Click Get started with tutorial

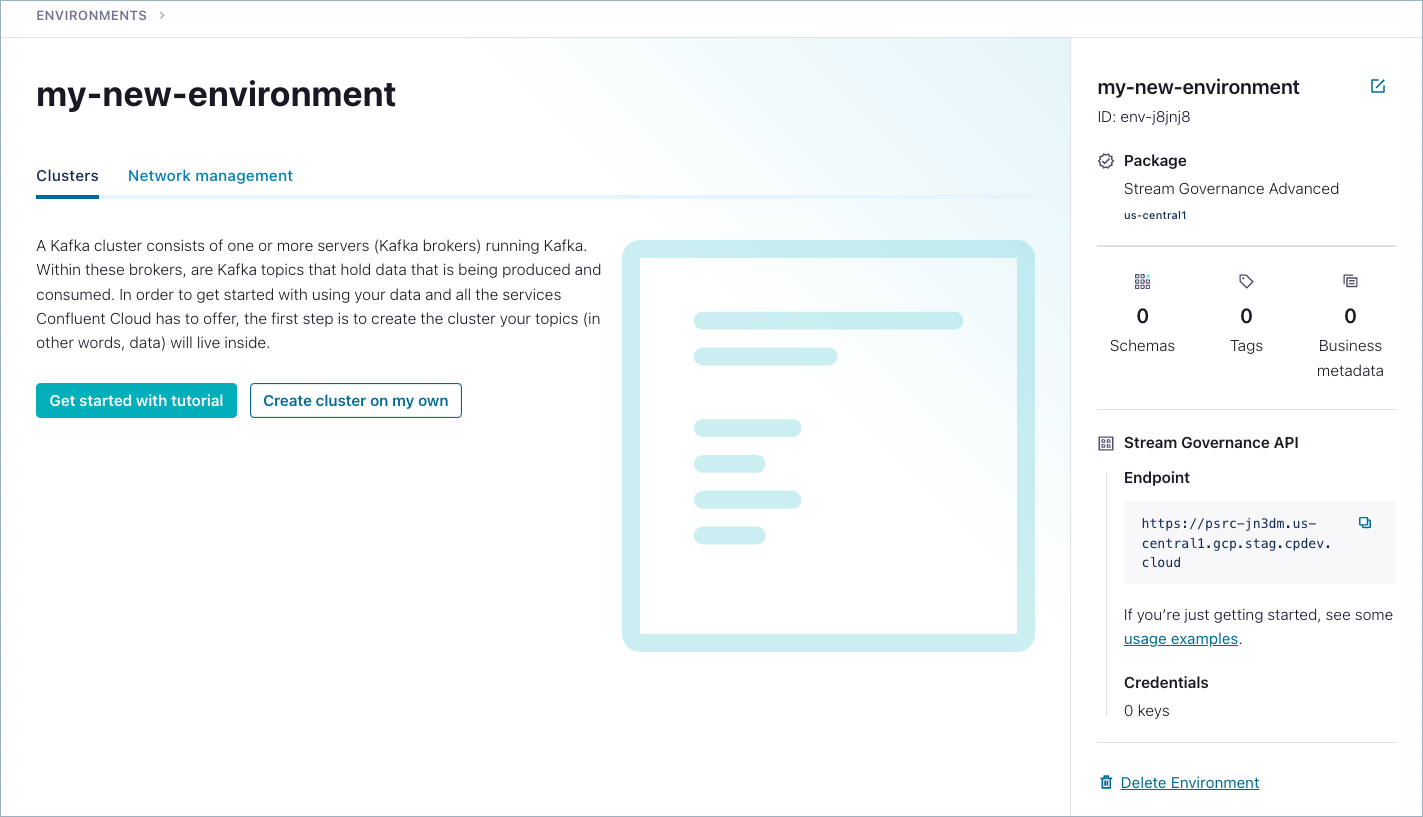(136, 400)
